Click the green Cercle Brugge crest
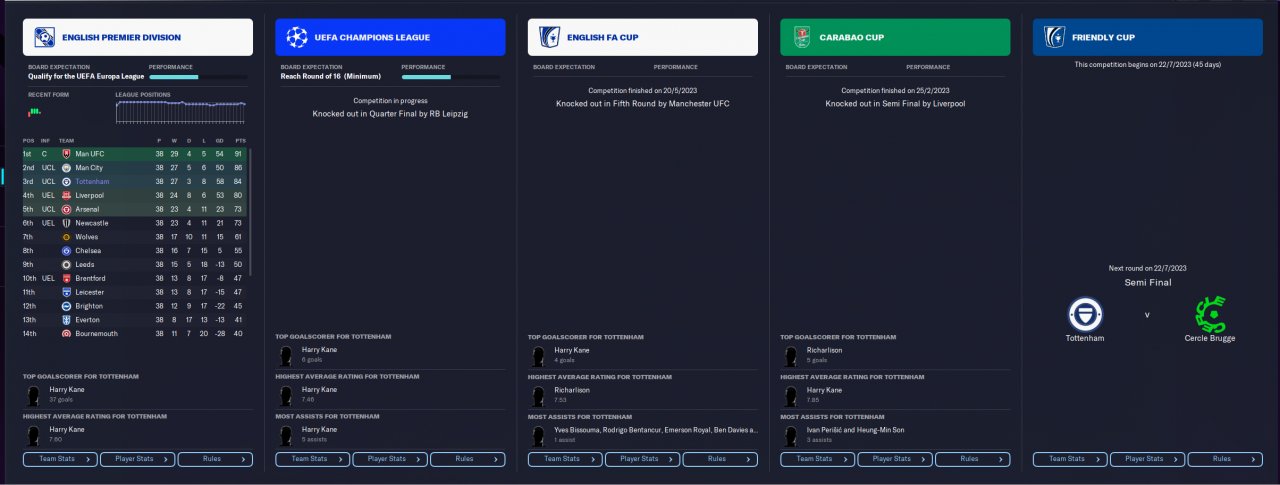Viewport: 1280px width, 485px height. [x=1211, y=314]
